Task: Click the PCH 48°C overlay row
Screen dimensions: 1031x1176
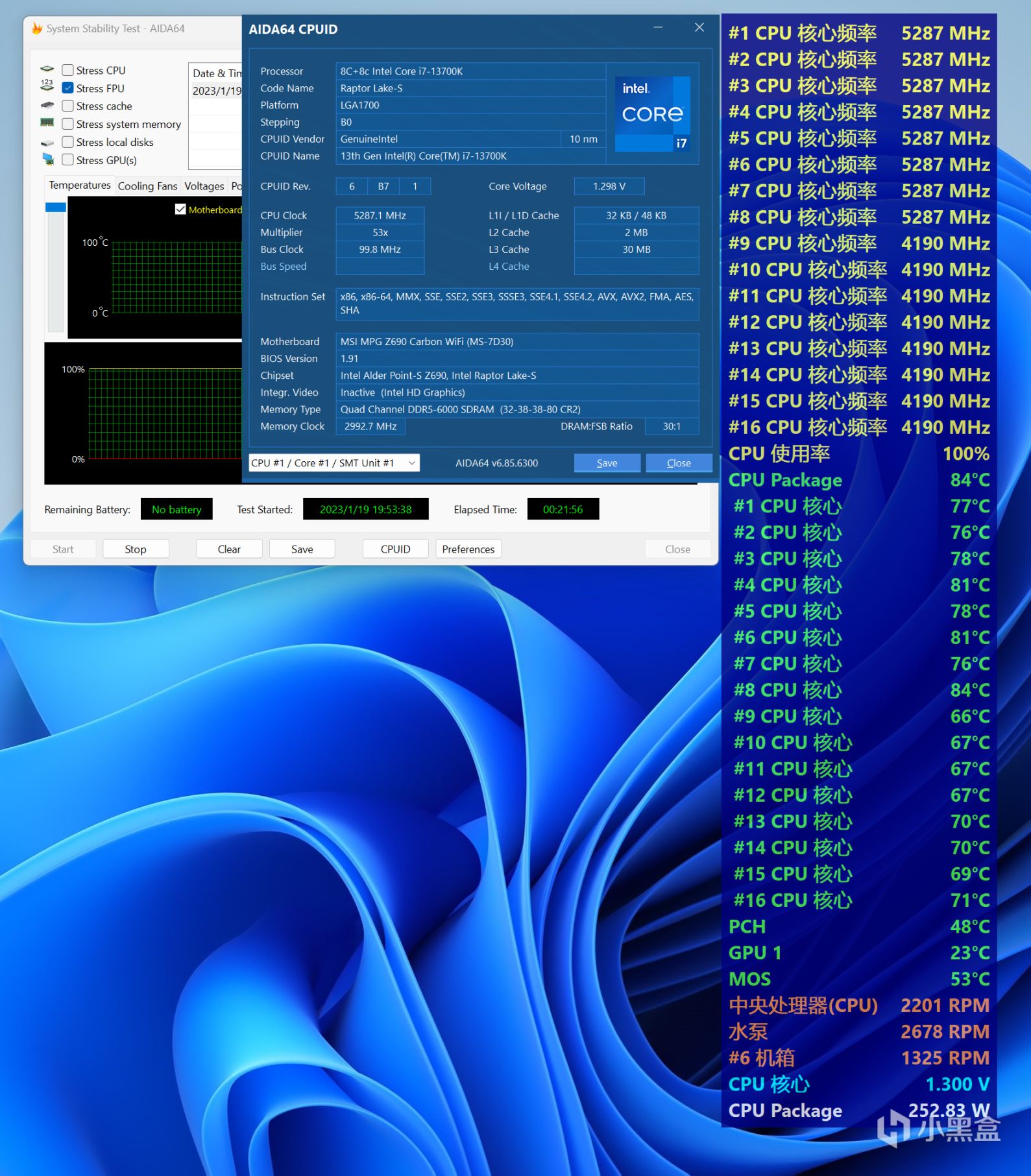Action: (859, 926)
